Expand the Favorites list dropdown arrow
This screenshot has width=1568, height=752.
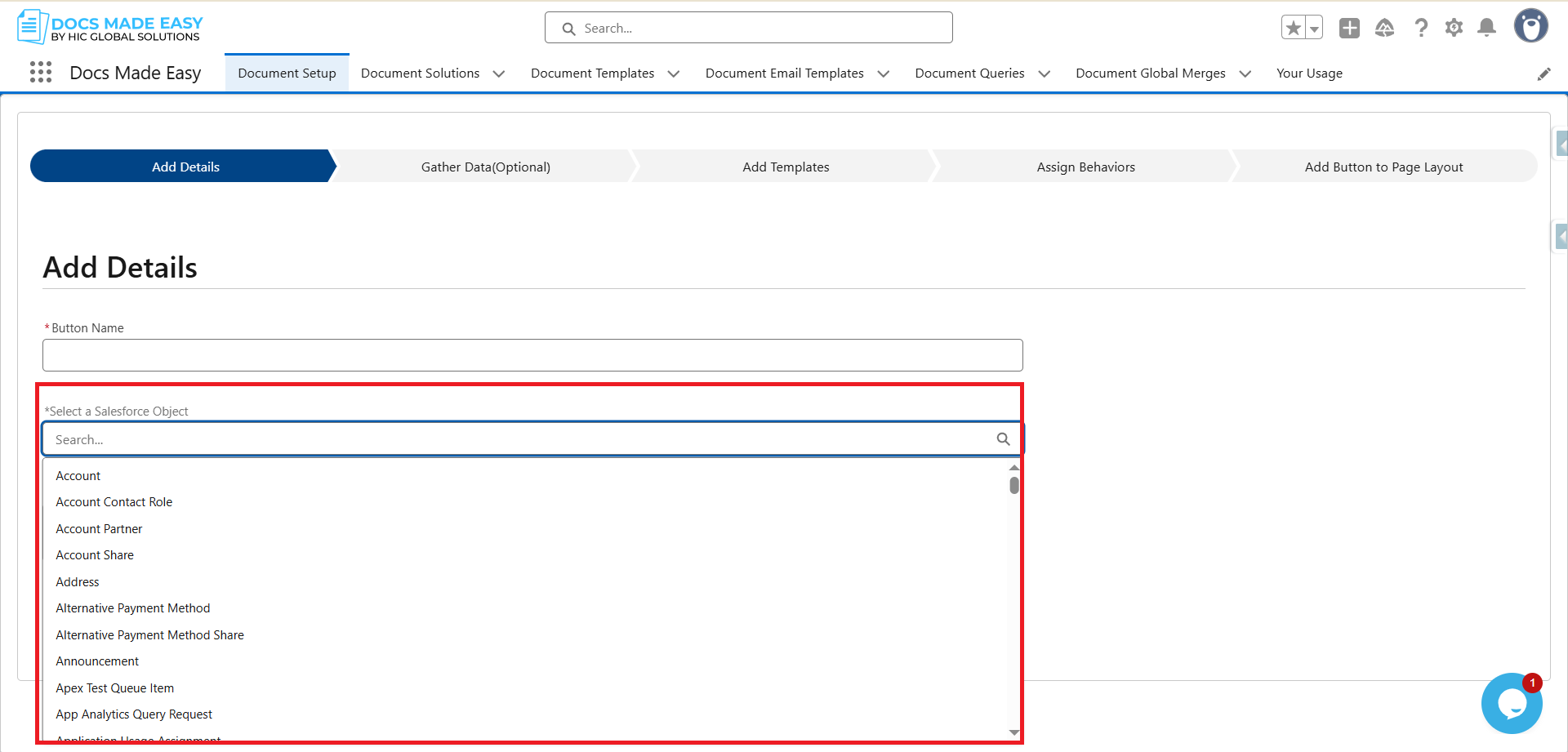[1314, 28]
